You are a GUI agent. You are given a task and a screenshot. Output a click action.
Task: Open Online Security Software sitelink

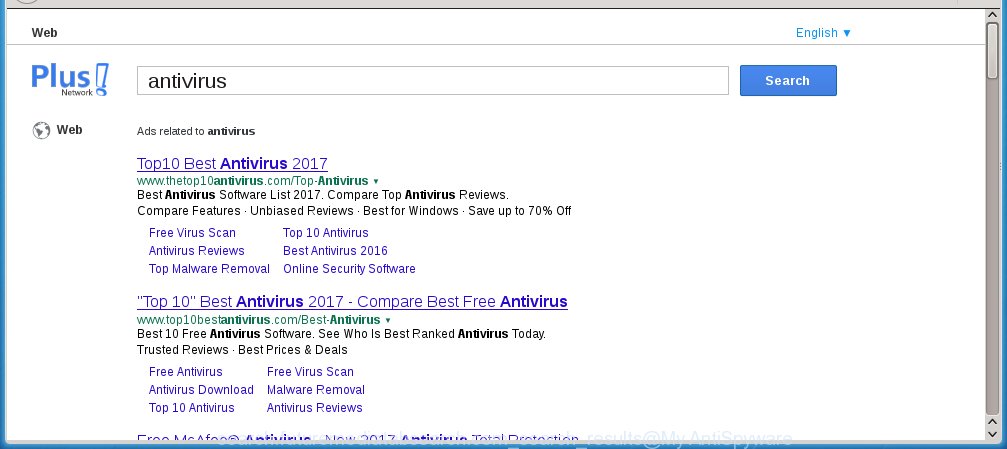(x=349, y=269)
